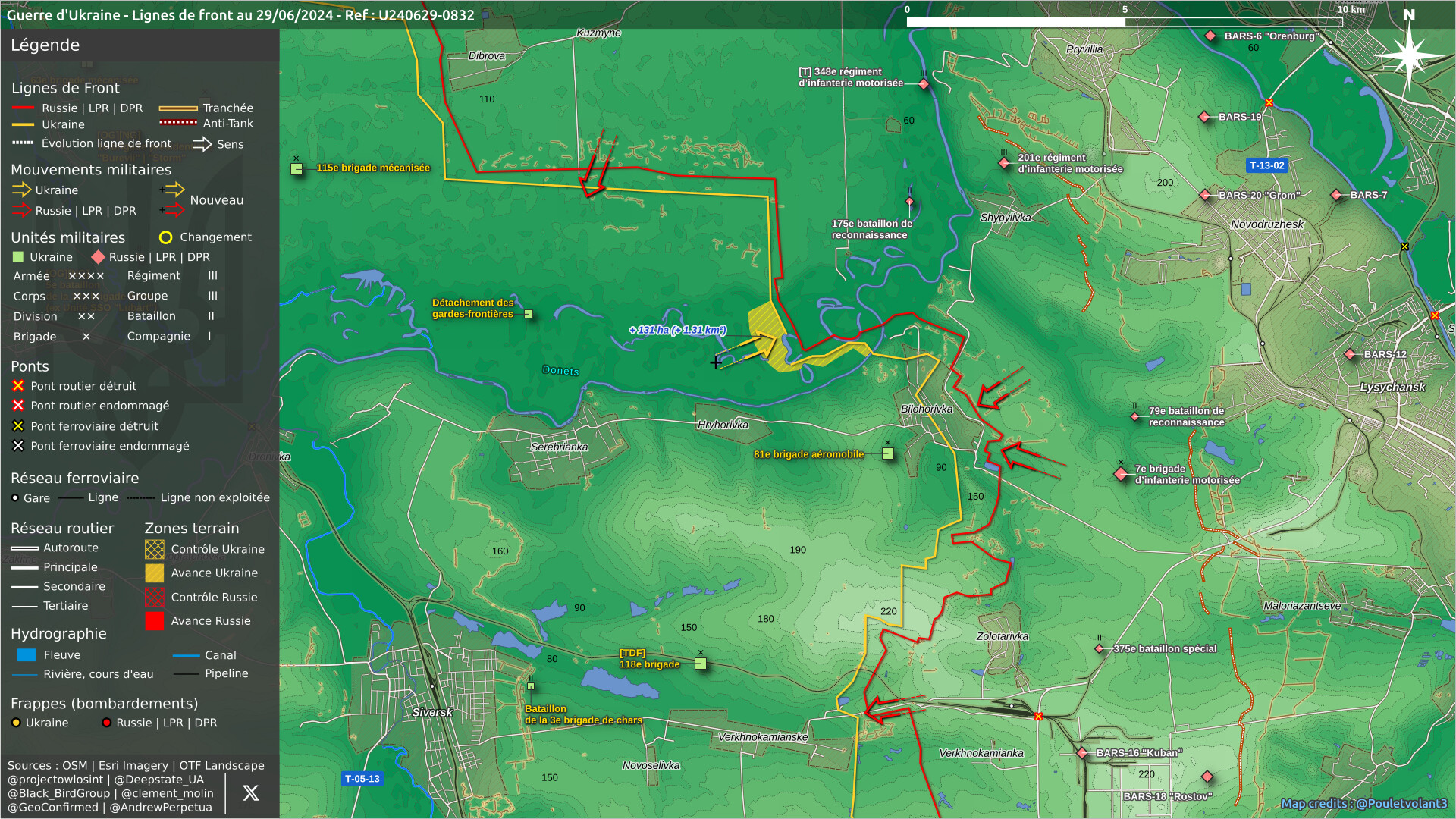The image size is (1456, 819).
Task: Click the Siversk town label
Action: pyautogui.click(x=431, y=712)
